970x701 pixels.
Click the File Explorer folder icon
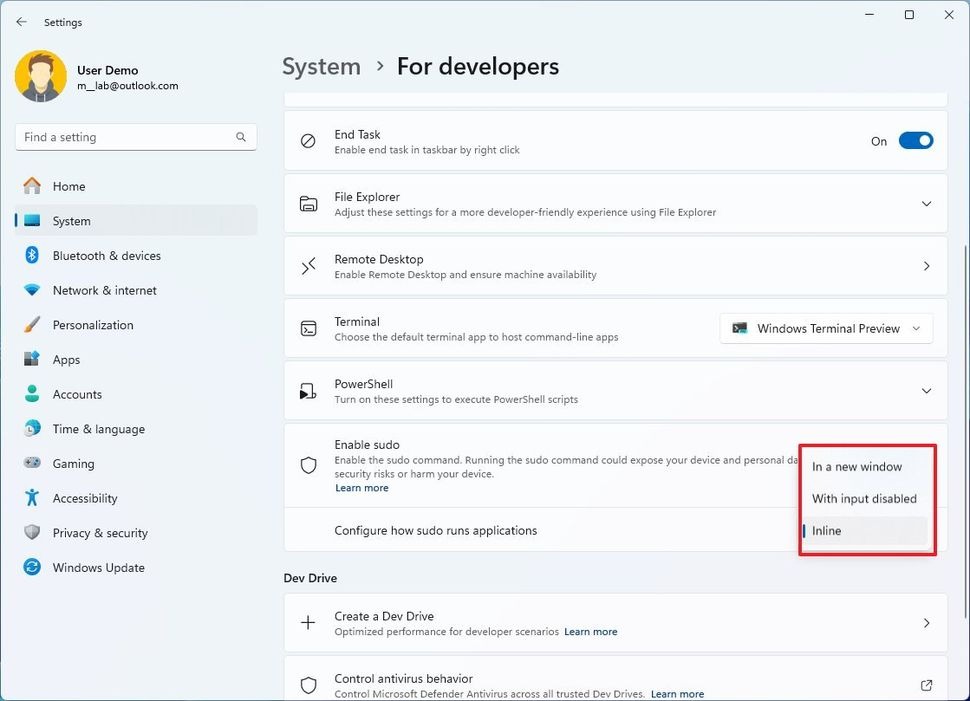pos(308,204)
